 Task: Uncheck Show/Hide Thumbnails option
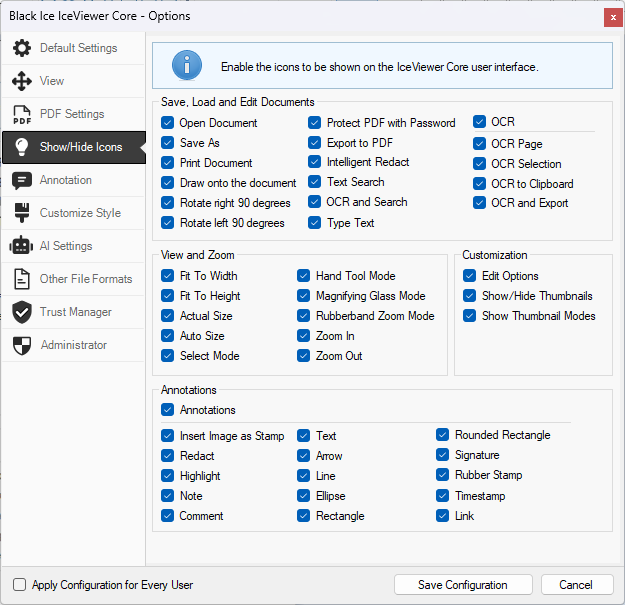pos(470,296)
